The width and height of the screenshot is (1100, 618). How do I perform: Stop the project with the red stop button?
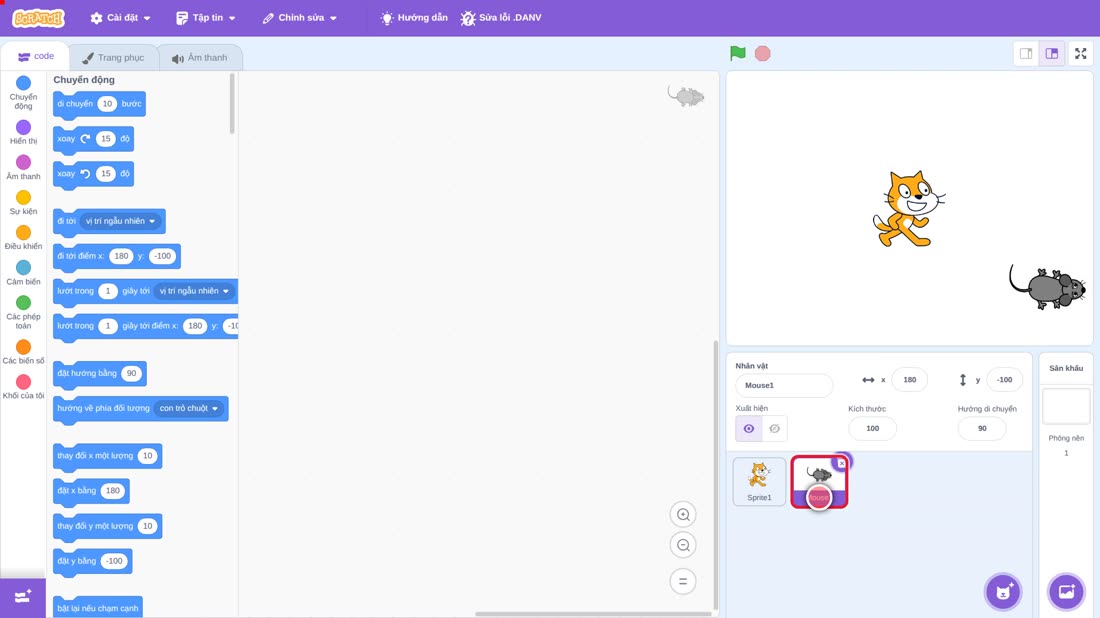tap(763, 53)
